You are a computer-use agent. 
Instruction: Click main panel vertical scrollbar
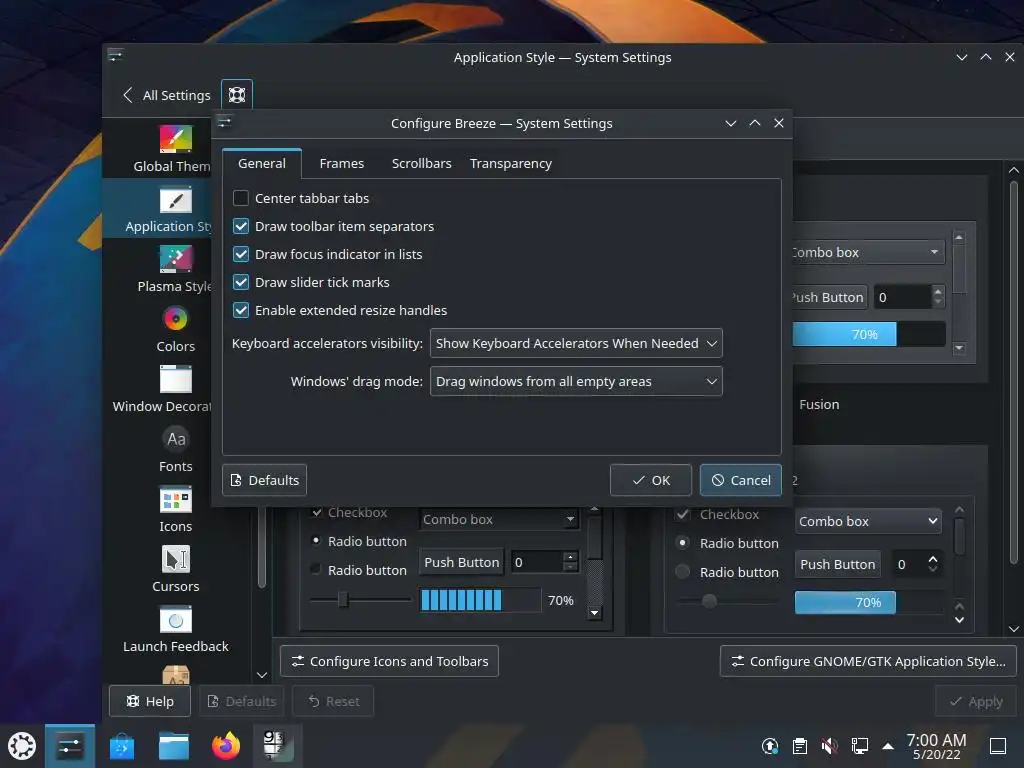coord(1014,372)
